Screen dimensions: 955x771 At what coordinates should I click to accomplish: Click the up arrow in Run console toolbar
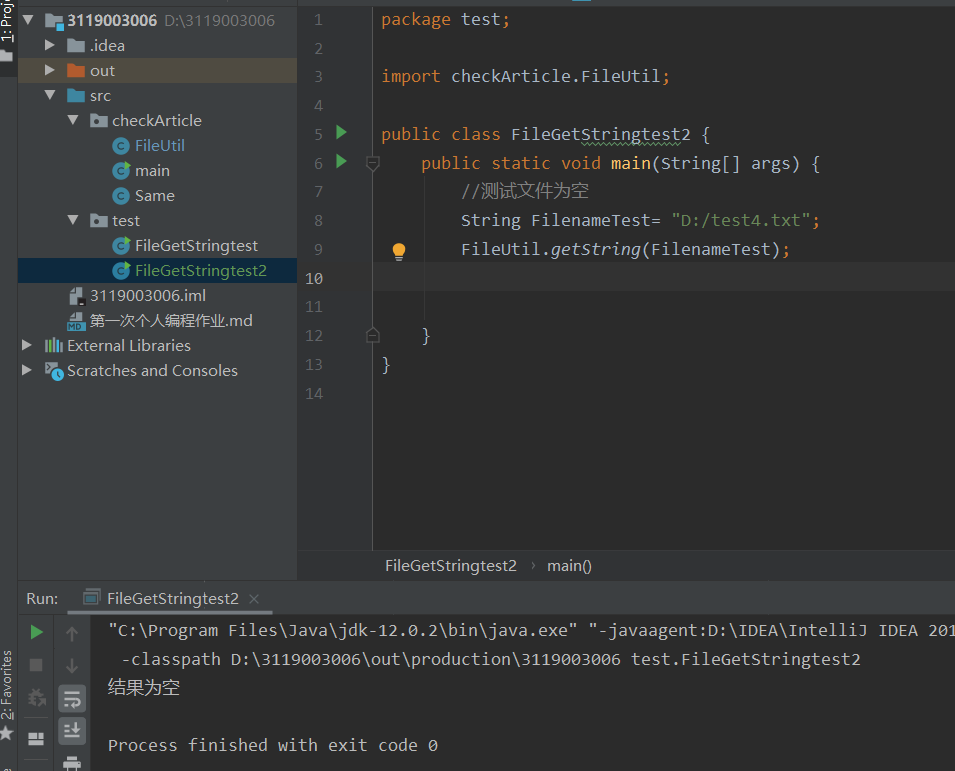click(72, 633)
